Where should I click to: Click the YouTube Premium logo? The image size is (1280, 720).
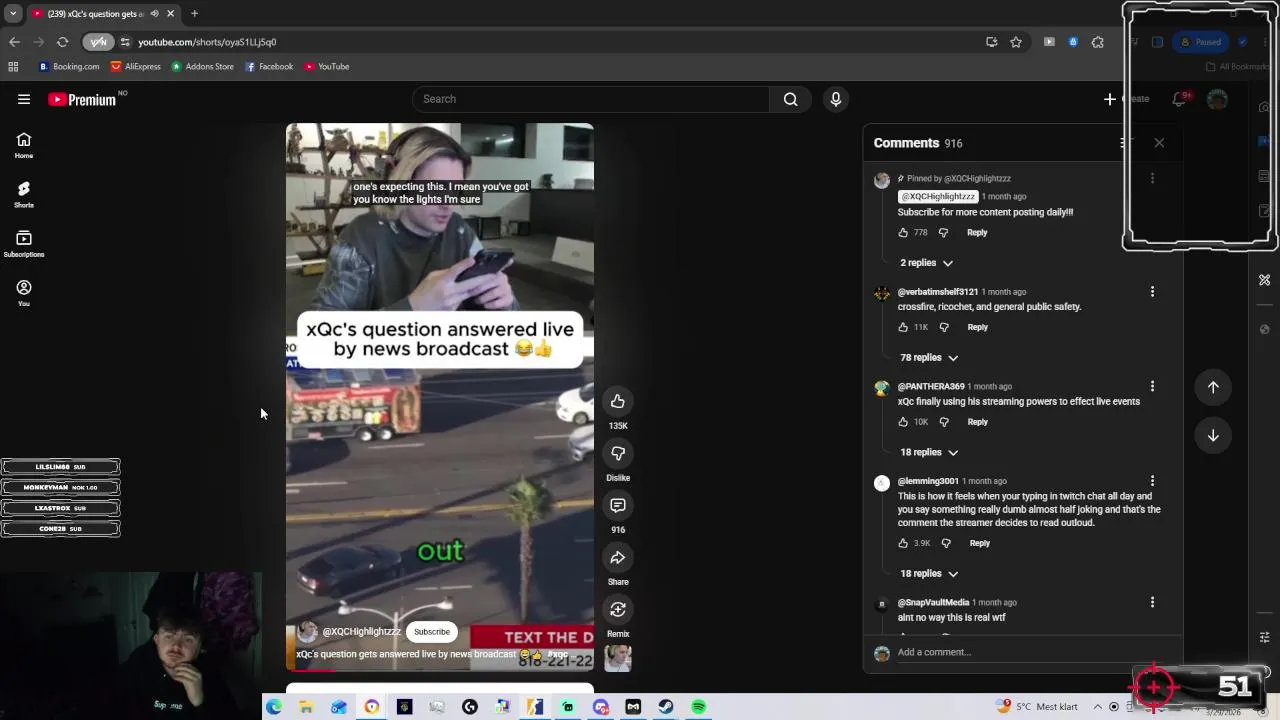82,99
